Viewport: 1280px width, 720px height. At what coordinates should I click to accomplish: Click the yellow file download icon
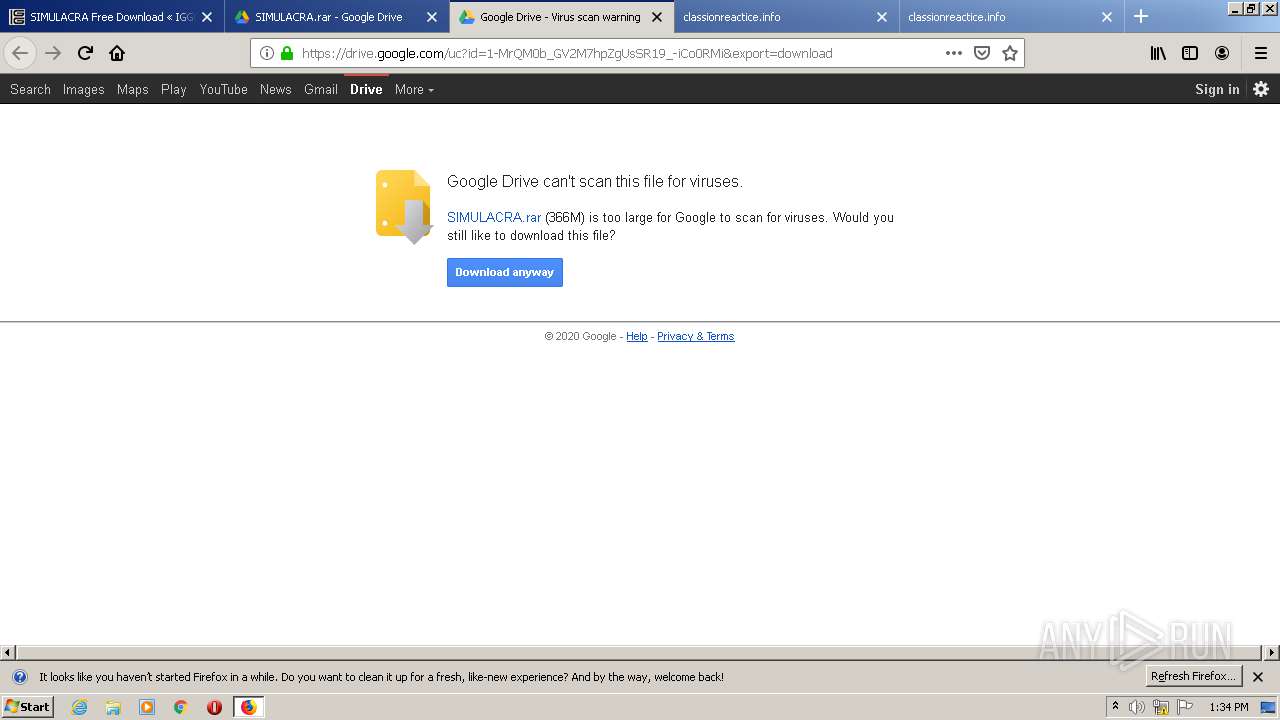pos(403,206)
